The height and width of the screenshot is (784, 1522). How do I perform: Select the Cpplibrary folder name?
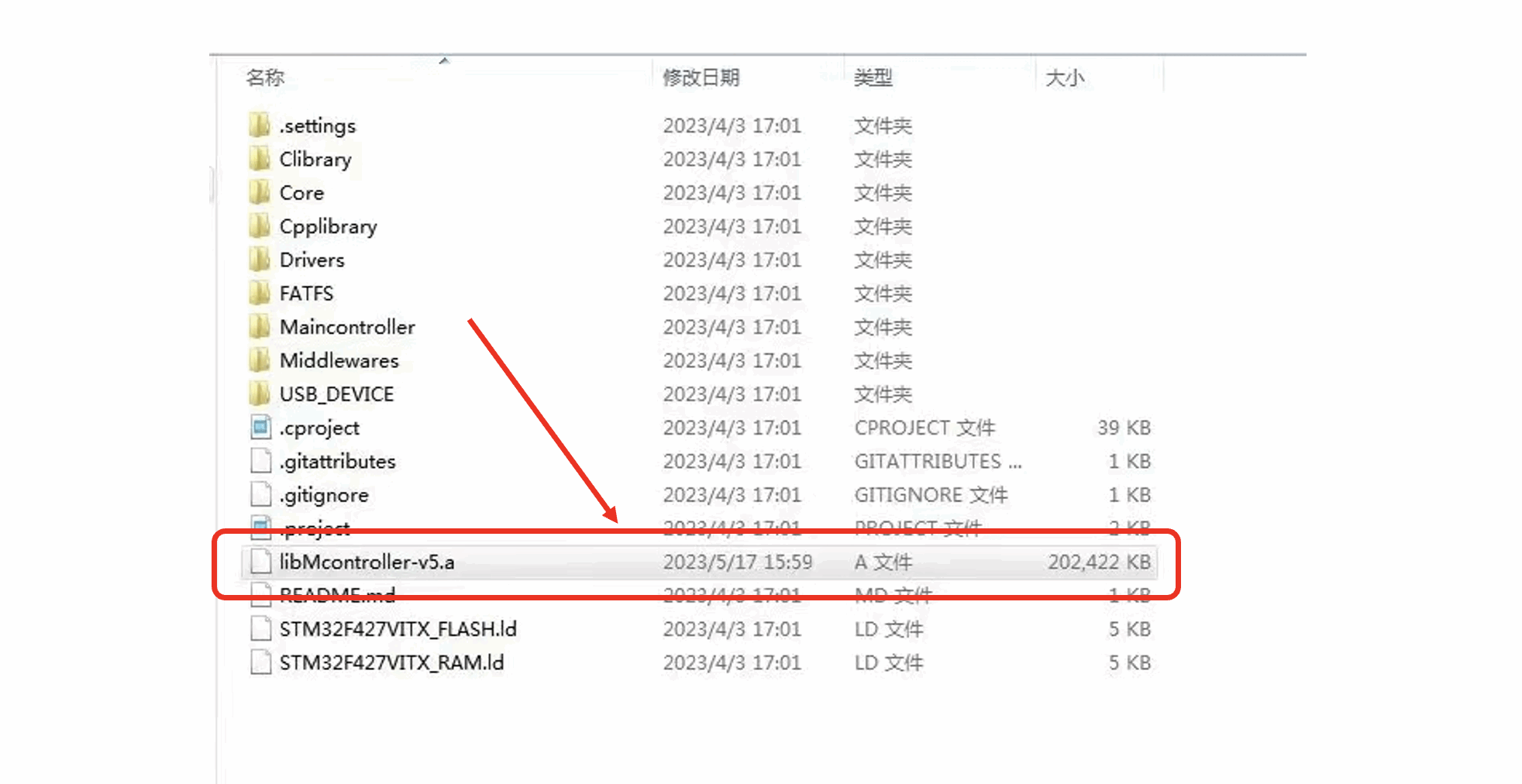point(328,226)
